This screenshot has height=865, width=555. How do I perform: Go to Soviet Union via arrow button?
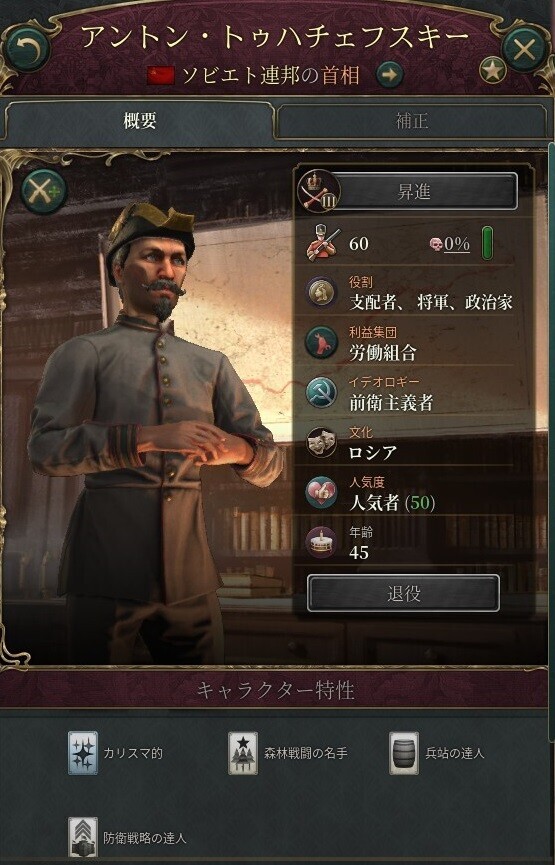coord(389,75)
